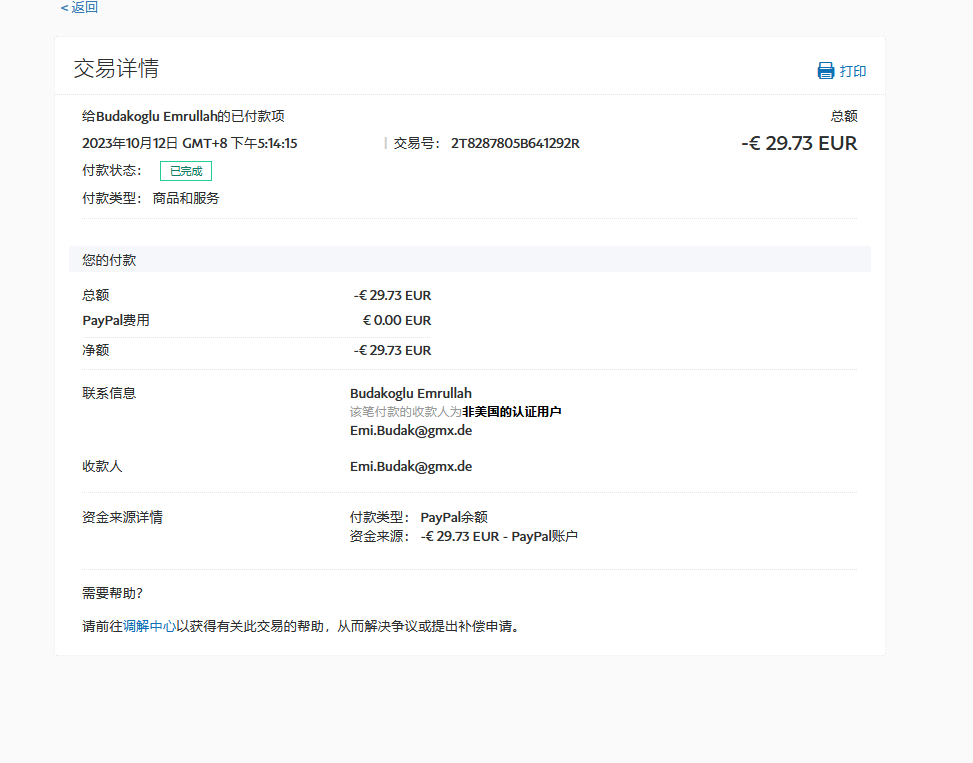Go back using the 返回 link
Viewport: 973px width, 763px height.
(79, 8)
